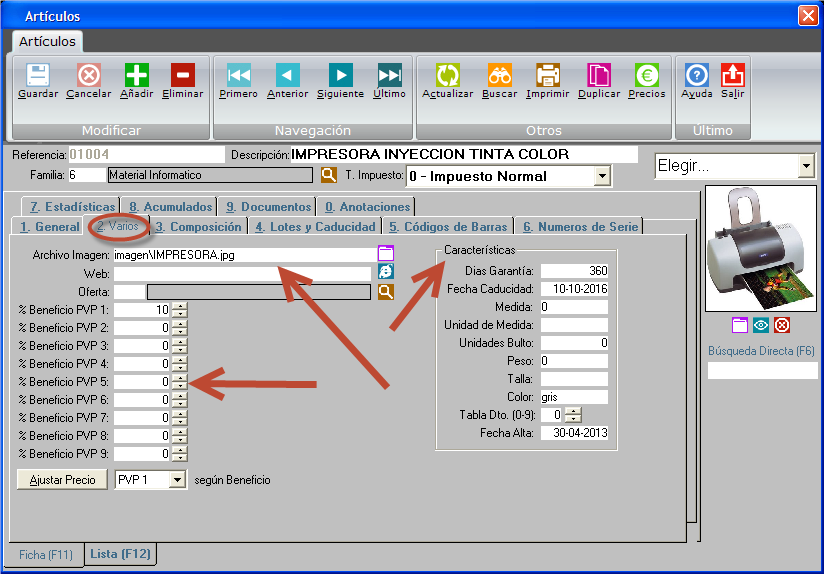Go to Primero record
Image resolution: width=824 pixels, height=574 pixels.
(239, 76)
